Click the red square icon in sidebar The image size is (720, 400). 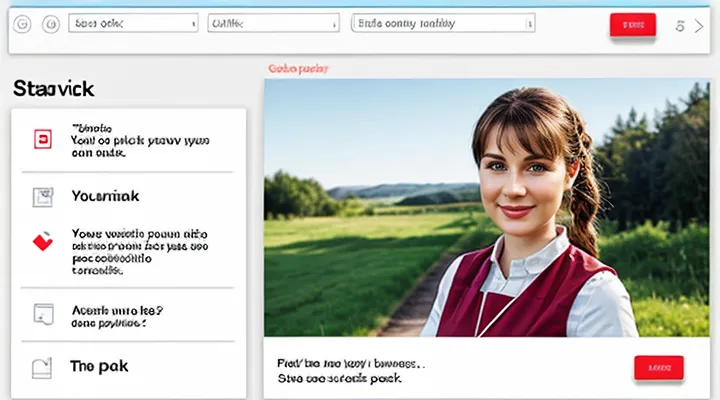pyautogui.click(x=42, y=140)
